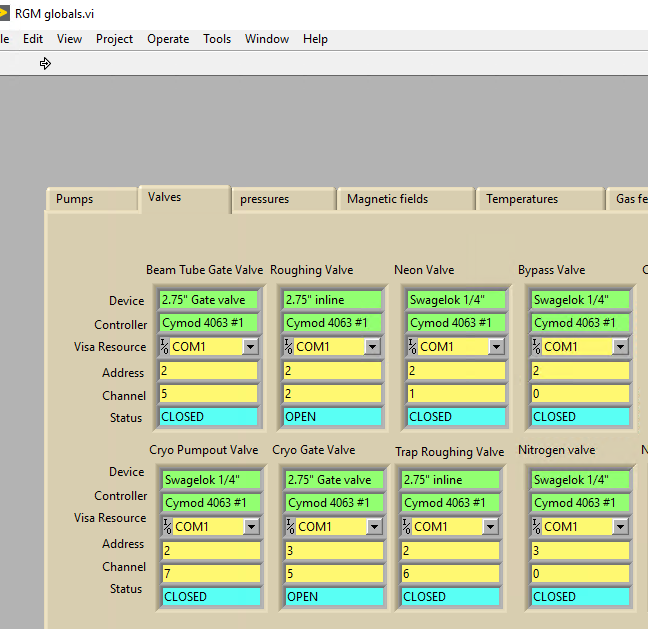Image resolution: width=648 pixels, height=629 pixels.
Task: Click the LabVIEW icon in title bar
Action: tap(4, 13)
